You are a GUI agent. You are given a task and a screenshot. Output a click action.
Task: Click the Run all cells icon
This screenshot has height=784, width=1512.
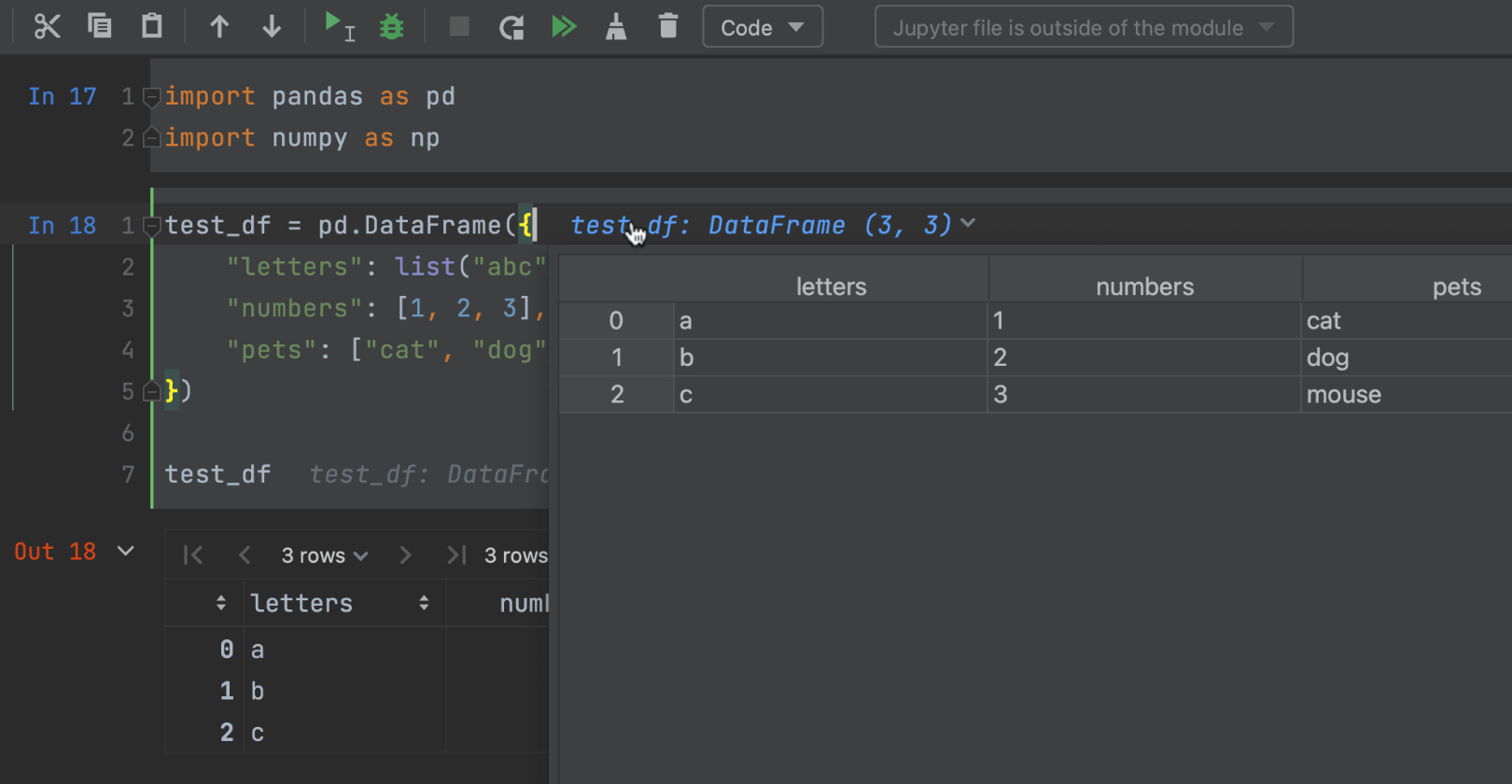pos(564,26)
